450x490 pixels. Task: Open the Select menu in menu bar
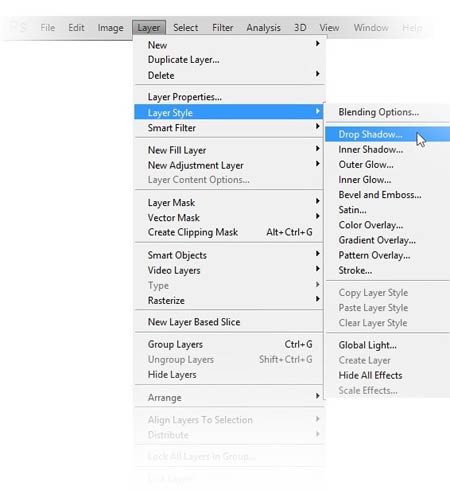pyautogui.click(x=185, y=28)
